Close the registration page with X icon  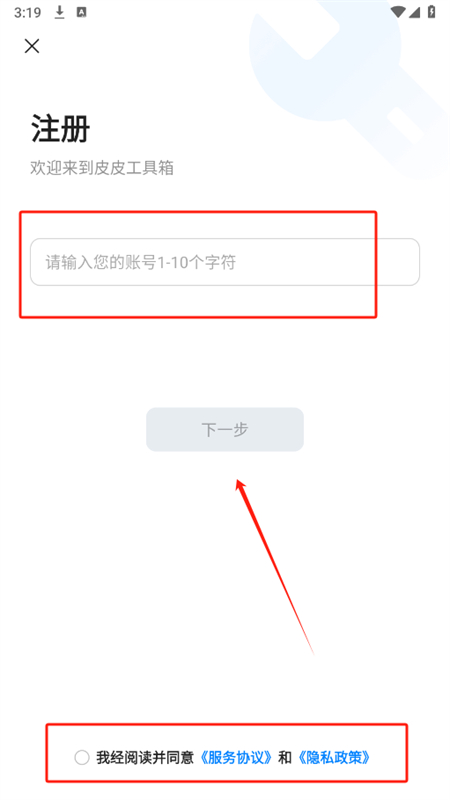click(32, 46)
